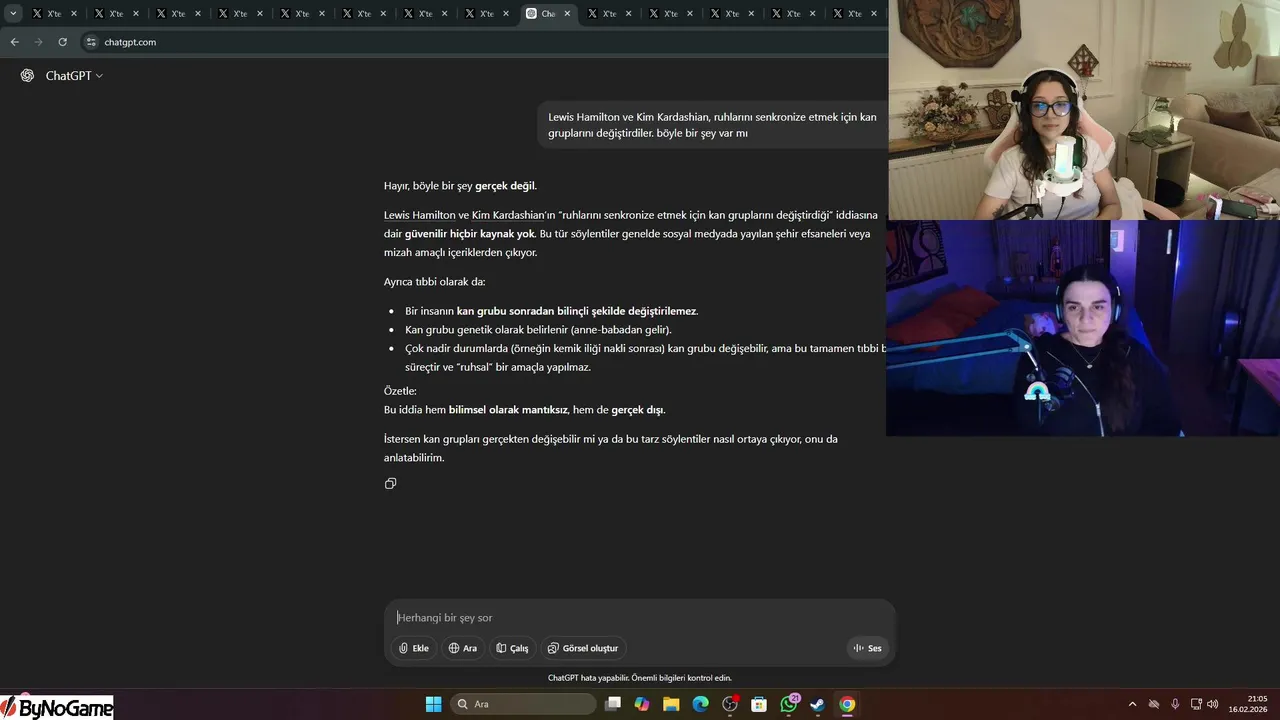The height and width of the screenshot is (720, 1280).
Task: Open Microsoft Store from the taskbar
Action: (x=759, y=704)
